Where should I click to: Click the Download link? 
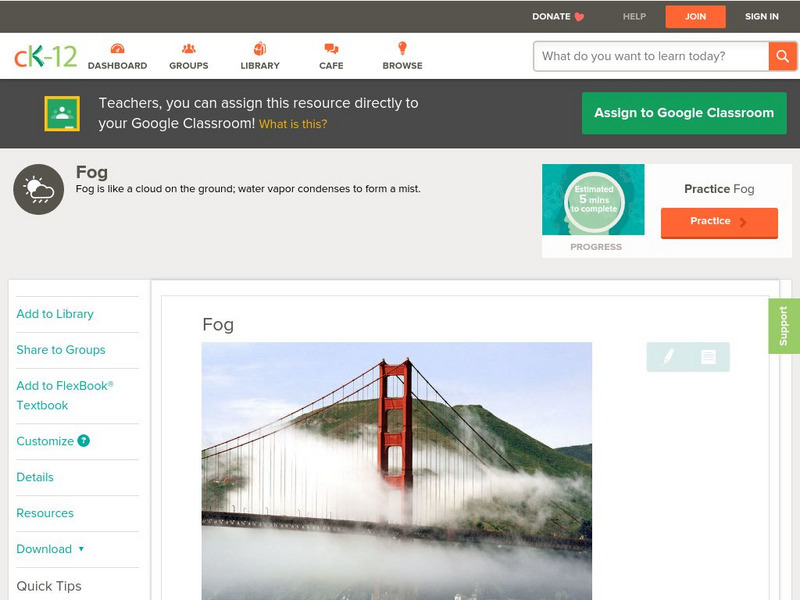(x=44, y=549)
